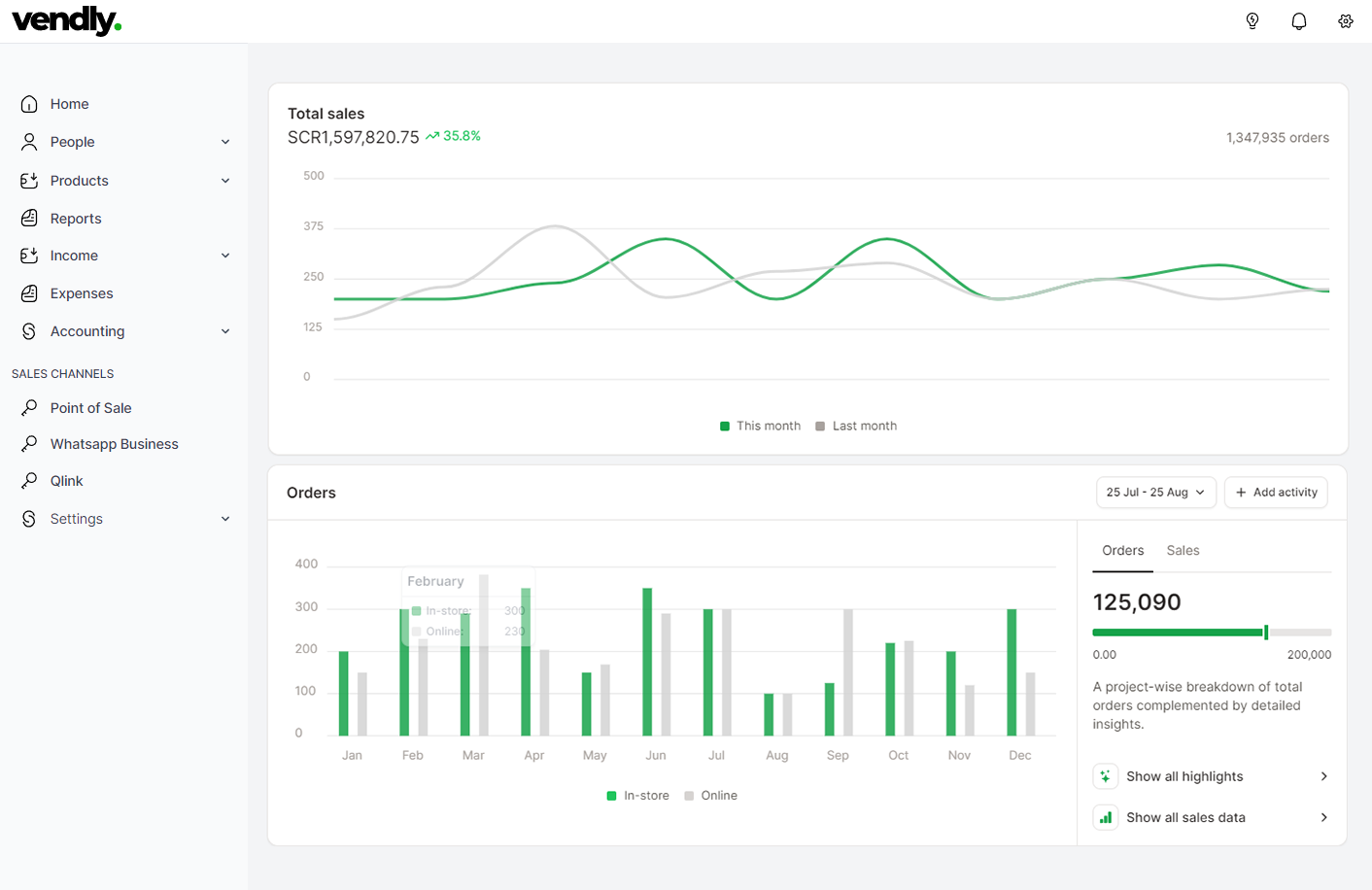Switch to the Sales tab
This screenshot has width=1372, height=890.
pyautogui.click(x=1183, y=551)
